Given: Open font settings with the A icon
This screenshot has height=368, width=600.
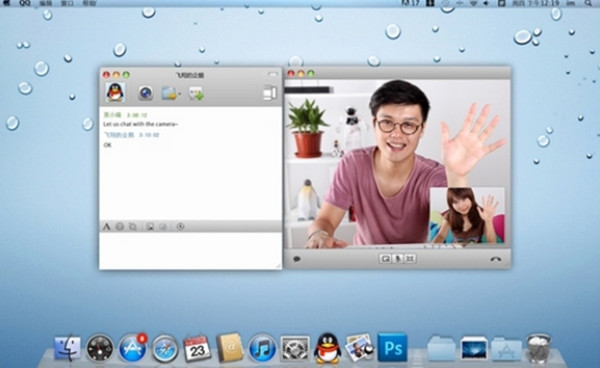Looking at the screenshot, I should pyautogui.click(x=106, y=226).
